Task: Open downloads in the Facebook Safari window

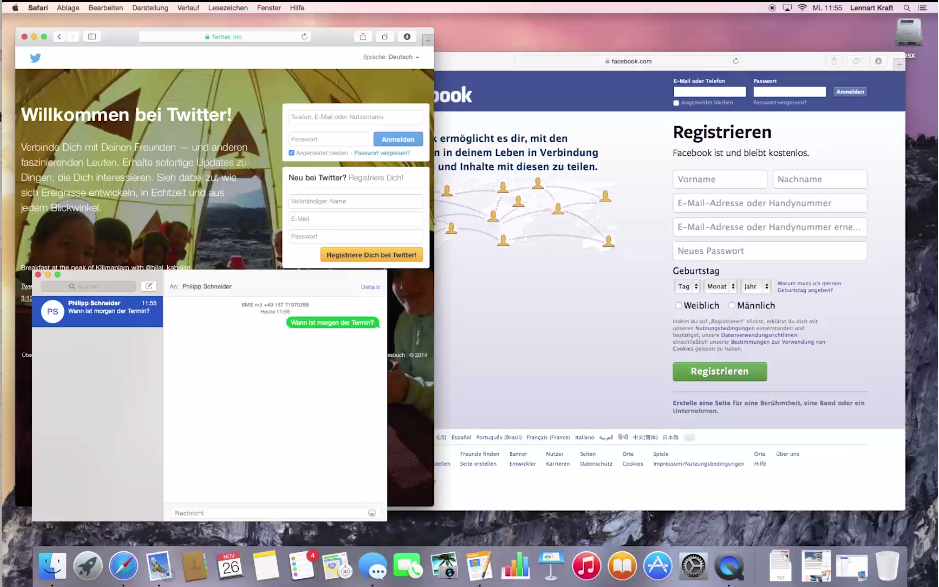Action: 879,61
